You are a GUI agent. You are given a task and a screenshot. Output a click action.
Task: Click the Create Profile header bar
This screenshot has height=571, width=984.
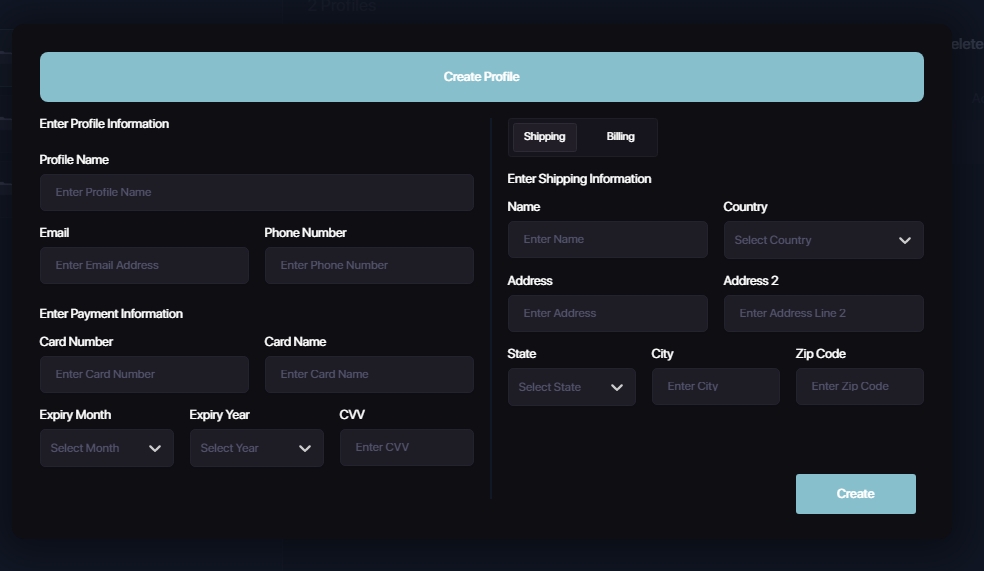pyautogui.click(x=481, y=77)
